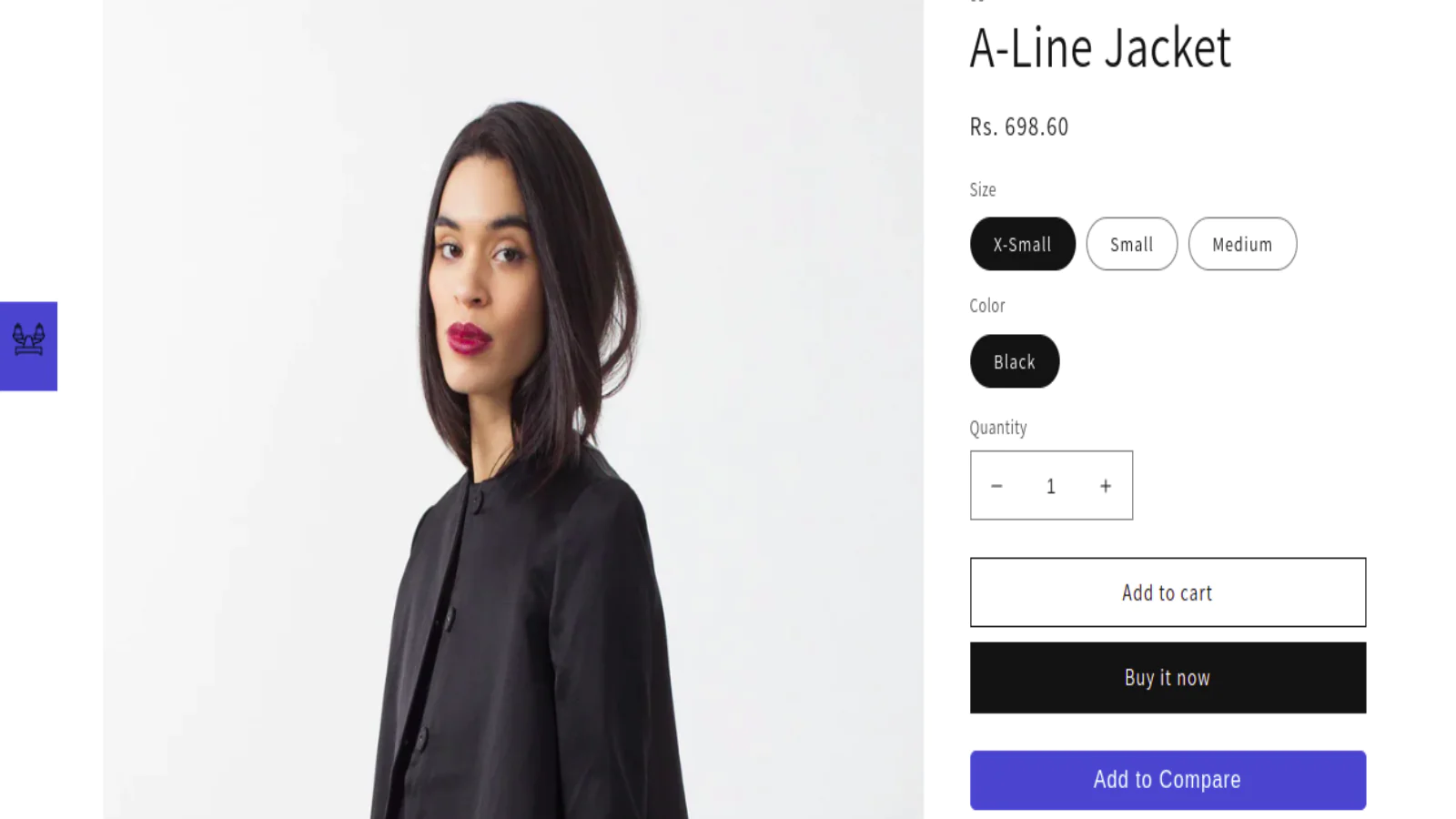Pick the Medium size option

1242,244
